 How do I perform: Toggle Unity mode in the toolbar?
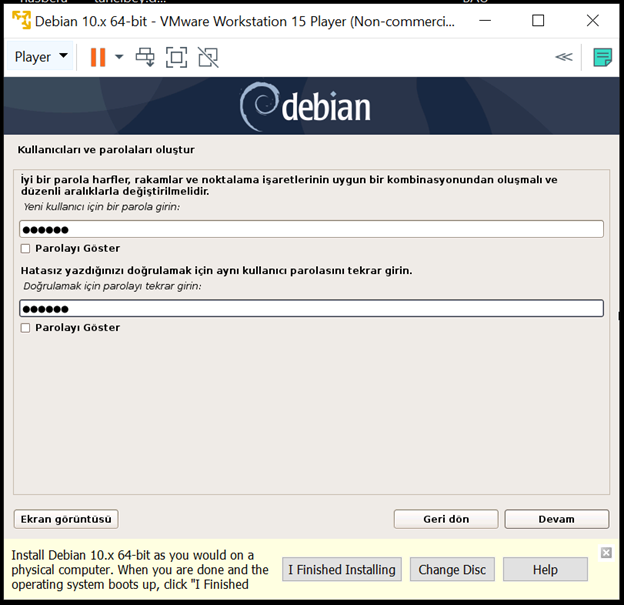208,57
